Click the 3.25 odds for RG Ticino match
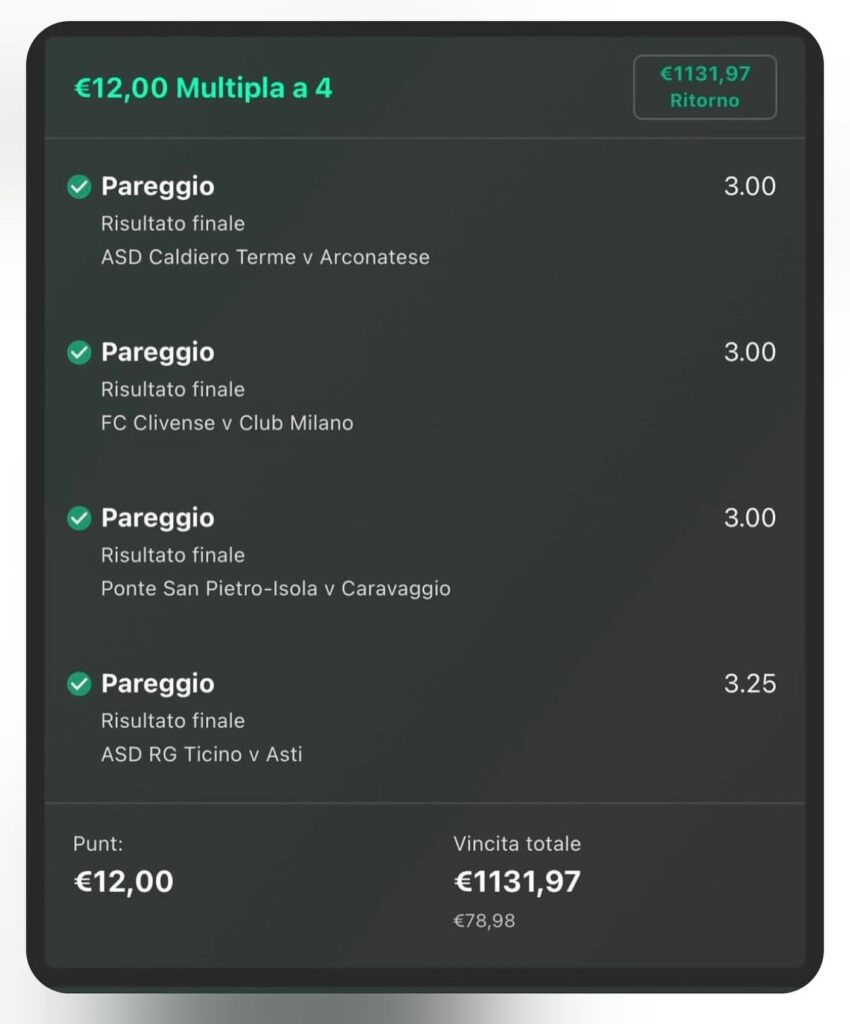 coord(749,684)
